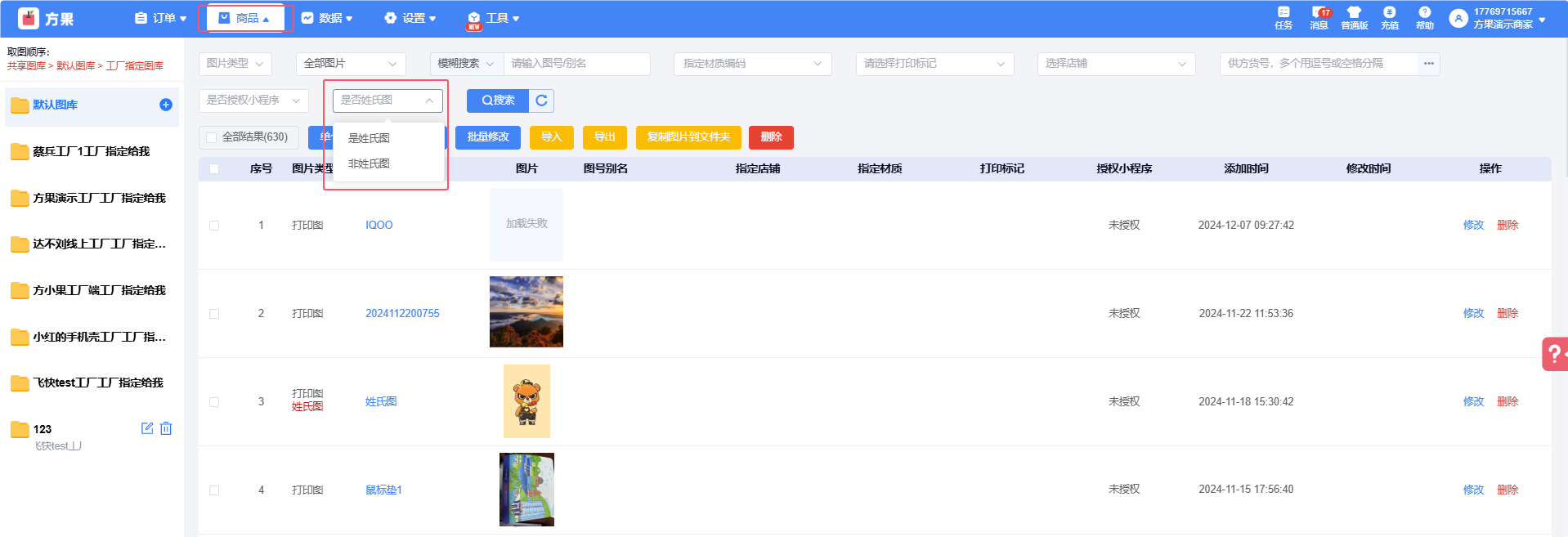Viewport: 1568px width, 537px height.
Task: Collapse the 是否姓氏图 dropdown
Action: click(388, 101)
